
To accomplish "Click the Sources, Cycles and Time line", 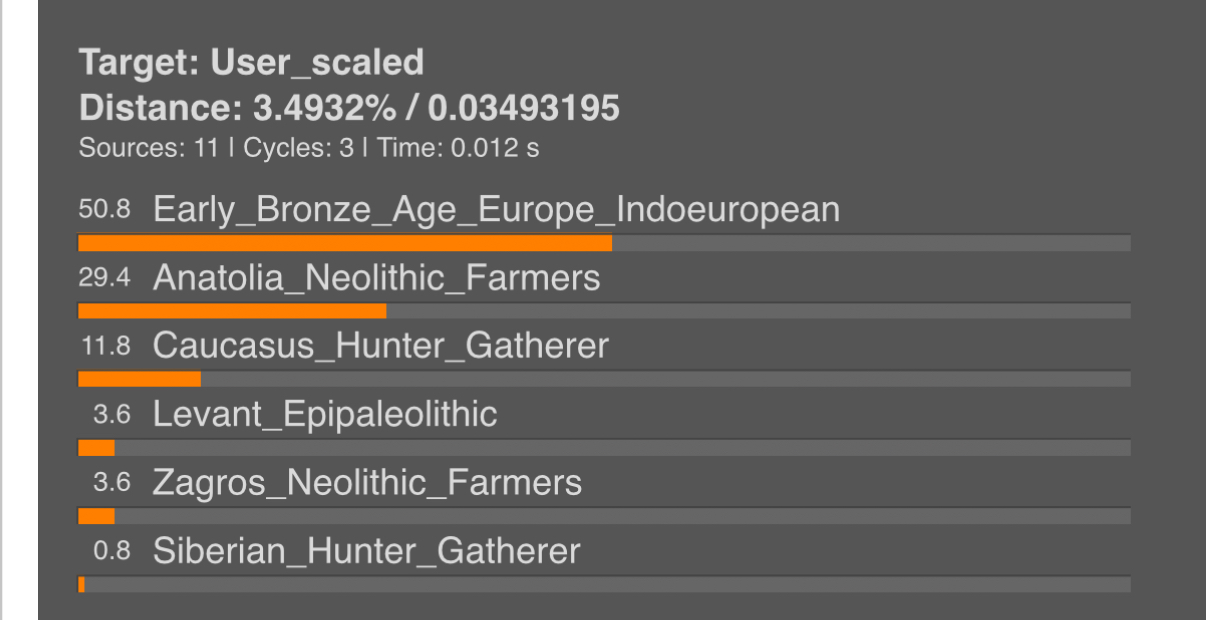I will click(x=308, y=148).
